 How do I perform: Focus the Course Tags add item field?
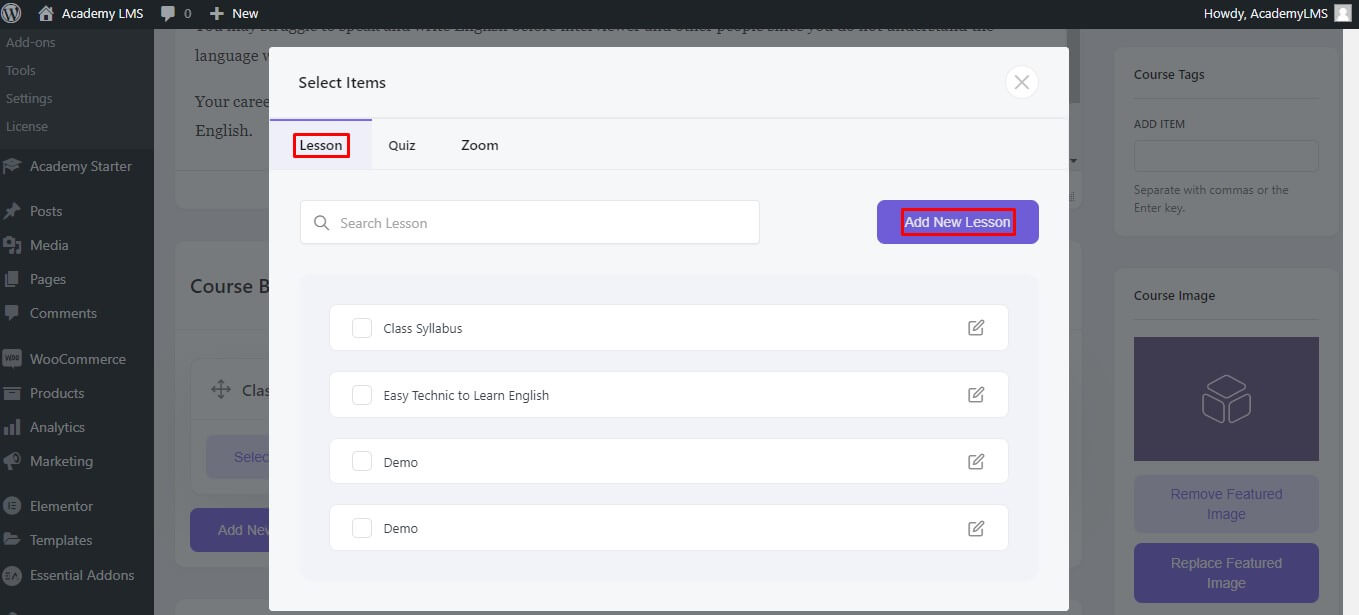[x=1226, y=156]
